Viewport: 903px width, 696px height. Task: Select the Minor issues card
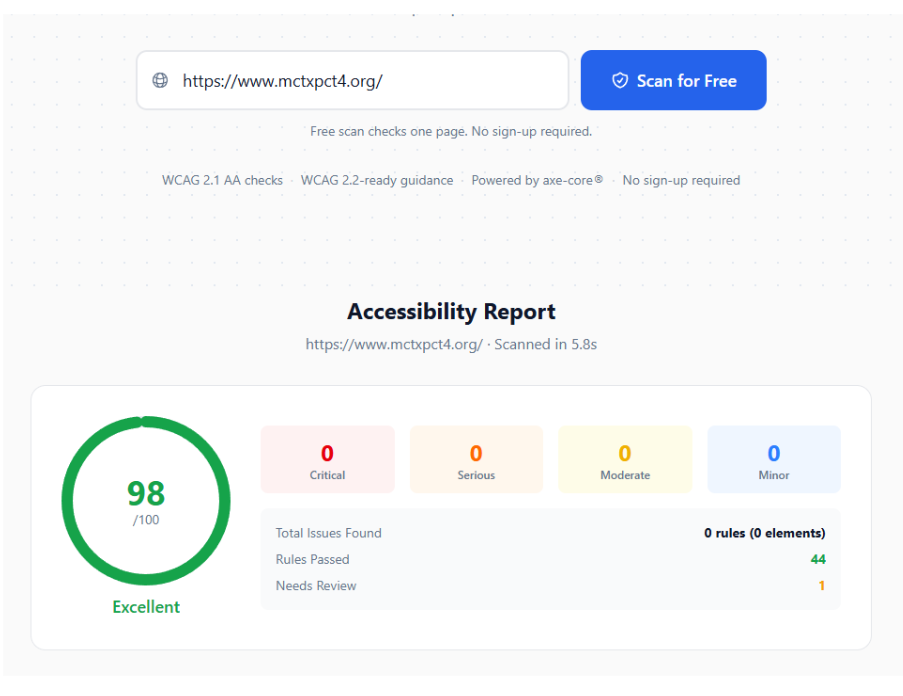click(774, 459)
